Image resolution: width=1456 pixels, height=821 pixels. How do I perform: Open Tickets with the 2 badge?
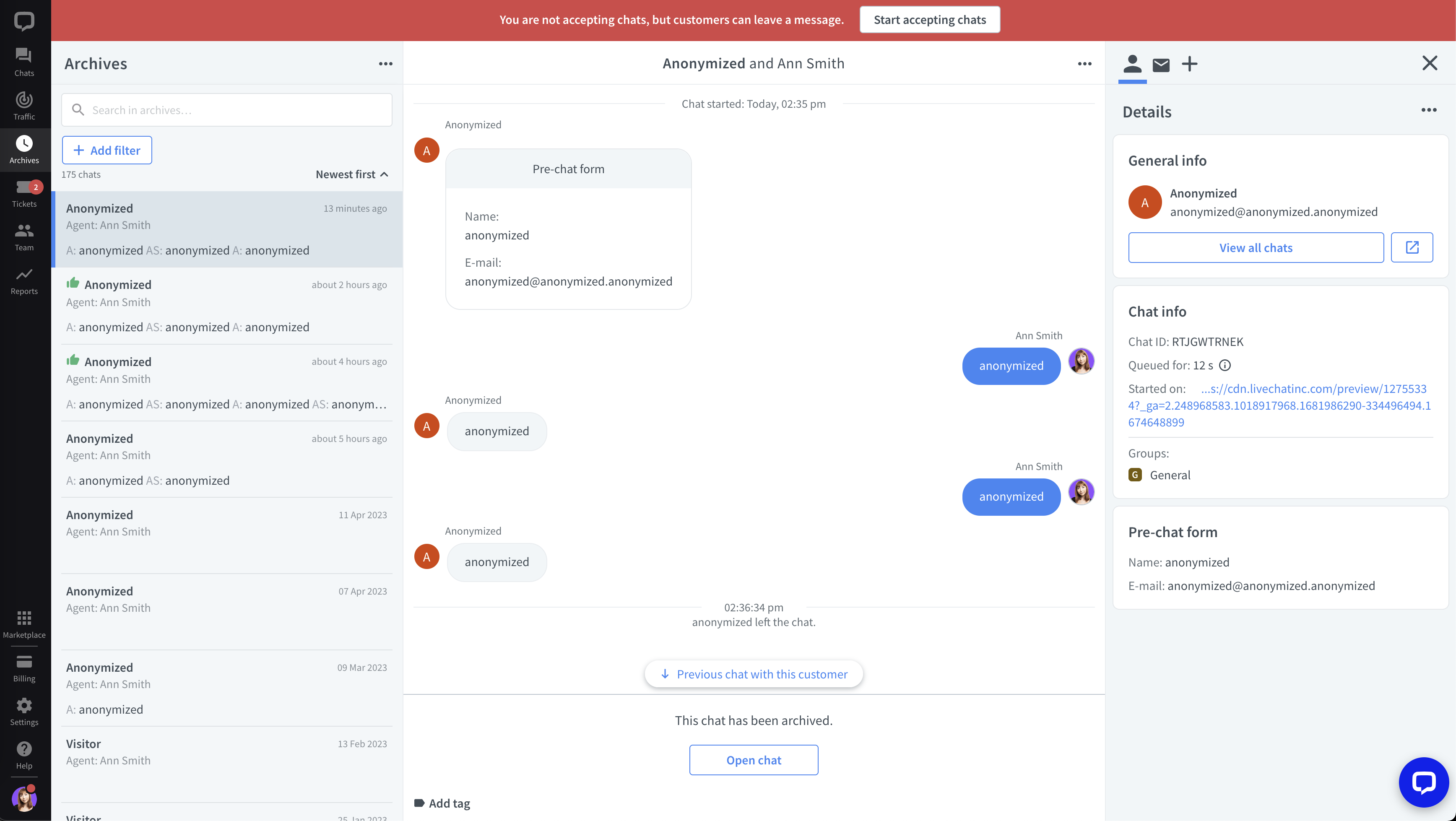tap(24, 193)
